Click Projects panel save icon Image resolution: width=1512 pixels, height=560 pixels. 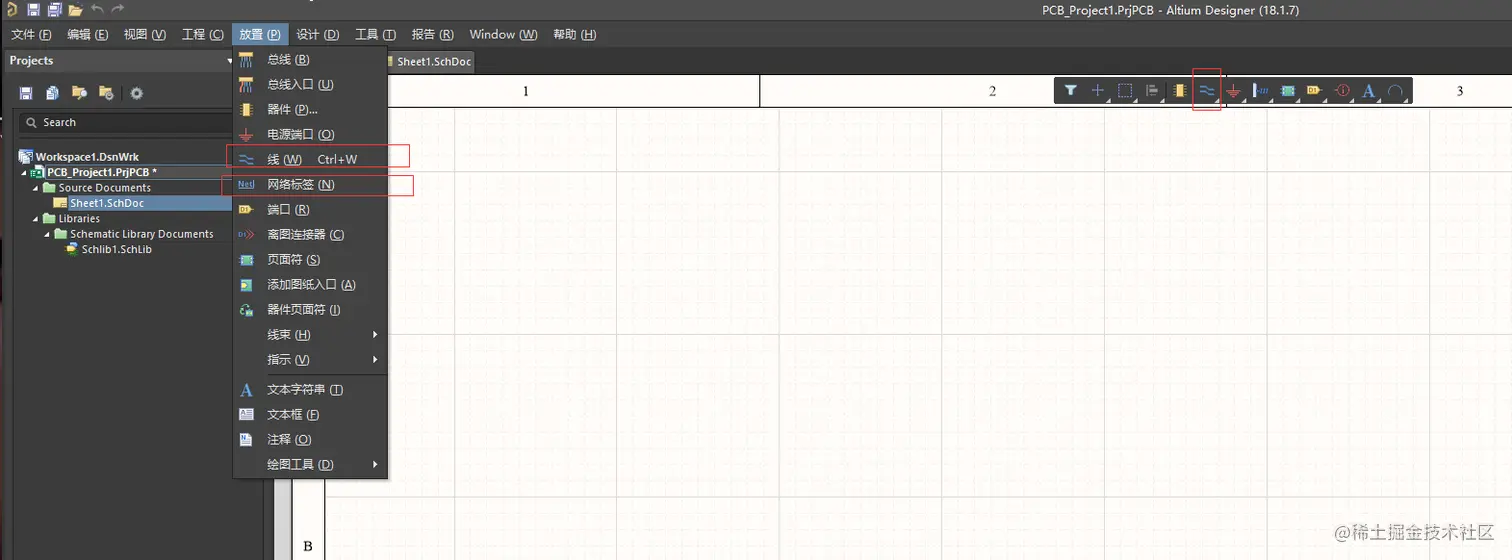coord(26,93)
